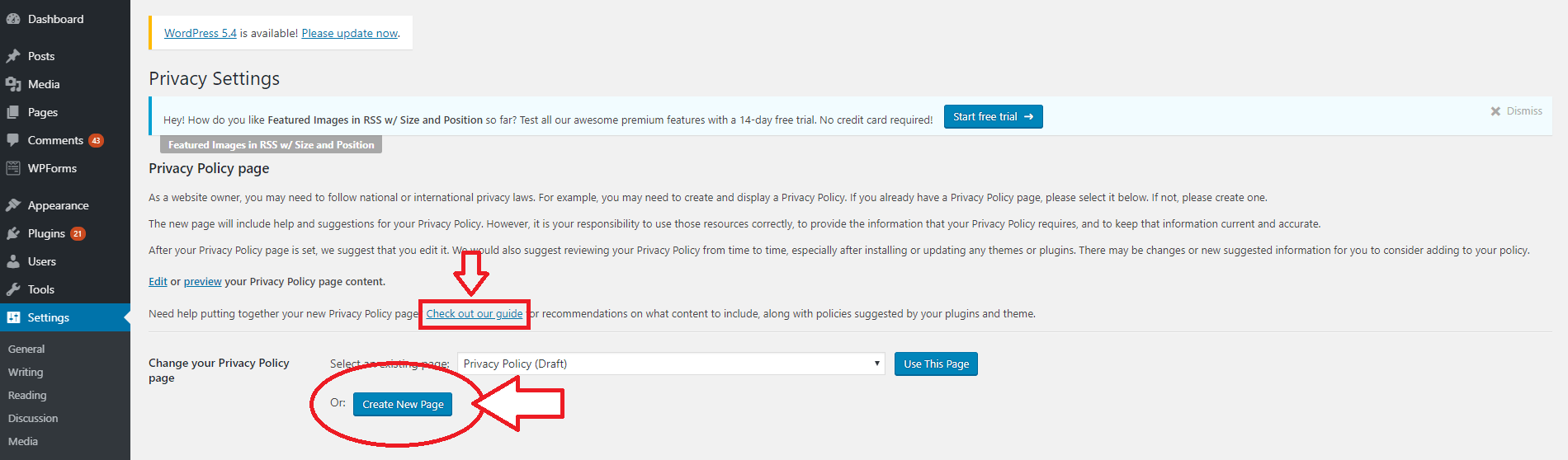Follow the 'Check out our guide' link
This screenshot has width=1568, height=460.
coord(475,313)
